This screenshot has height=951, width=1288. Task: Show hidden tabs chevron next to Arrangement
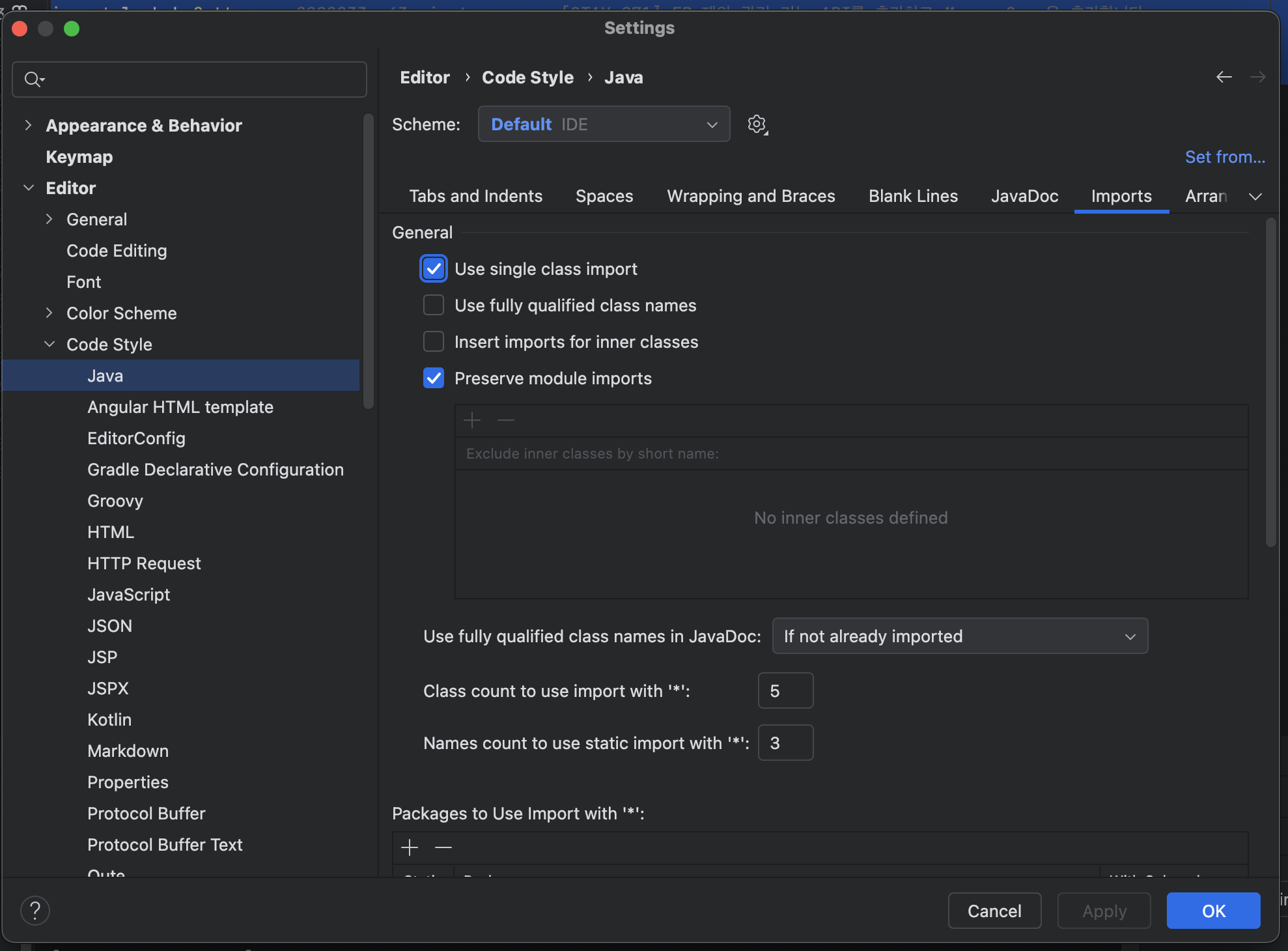click(1255, 197)
